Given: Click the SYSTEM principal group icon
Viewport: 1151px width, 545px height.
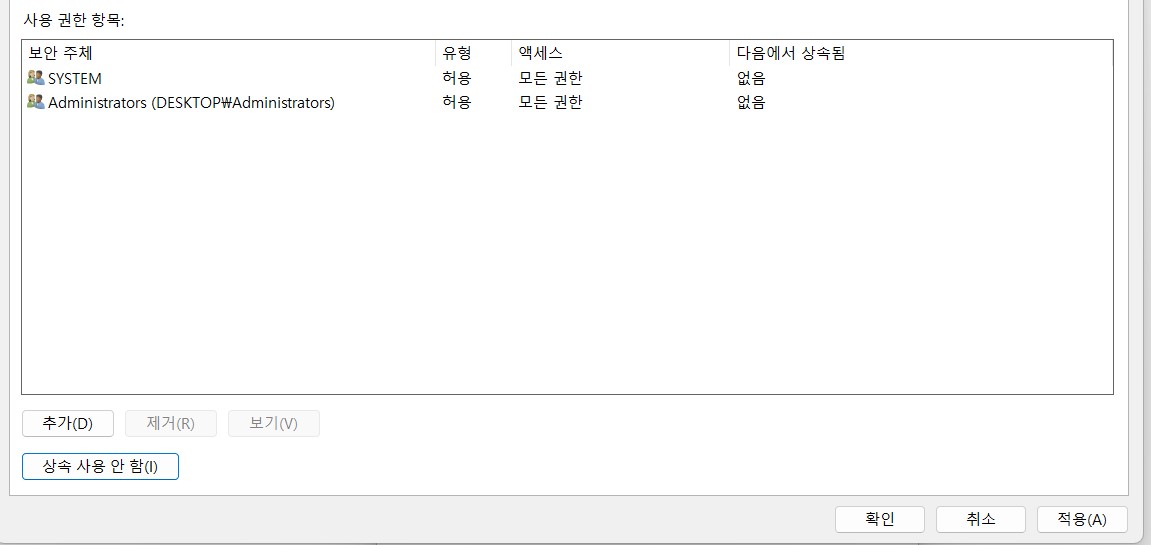Looking at the screenshot, I should click(x=36, y=77).
